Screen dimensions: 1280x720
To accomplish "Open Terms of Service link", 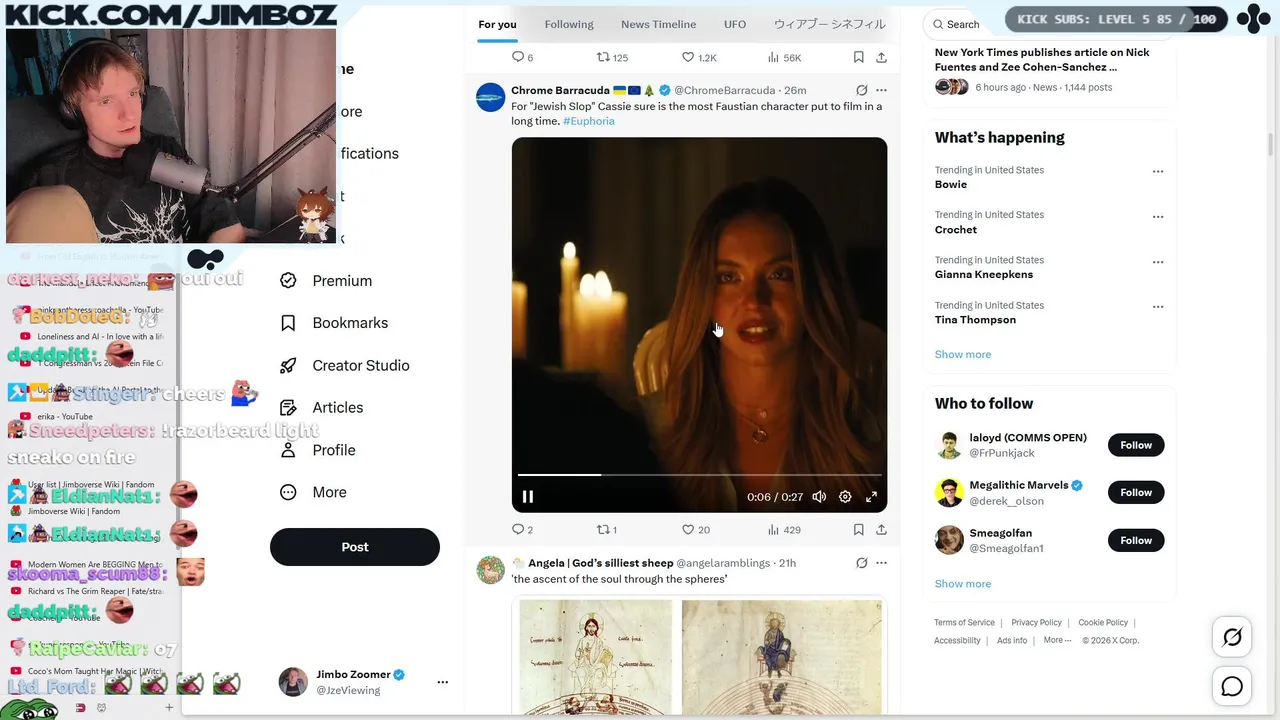I will click(964, 623).
